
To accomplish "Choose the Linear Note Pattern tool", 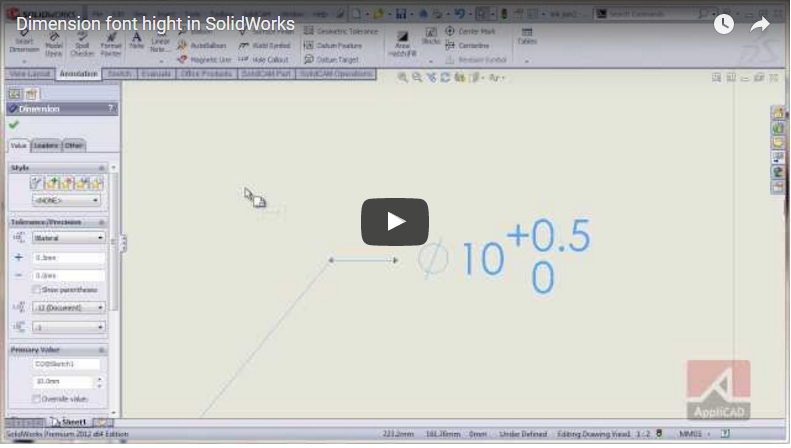I will coord(160,45).
